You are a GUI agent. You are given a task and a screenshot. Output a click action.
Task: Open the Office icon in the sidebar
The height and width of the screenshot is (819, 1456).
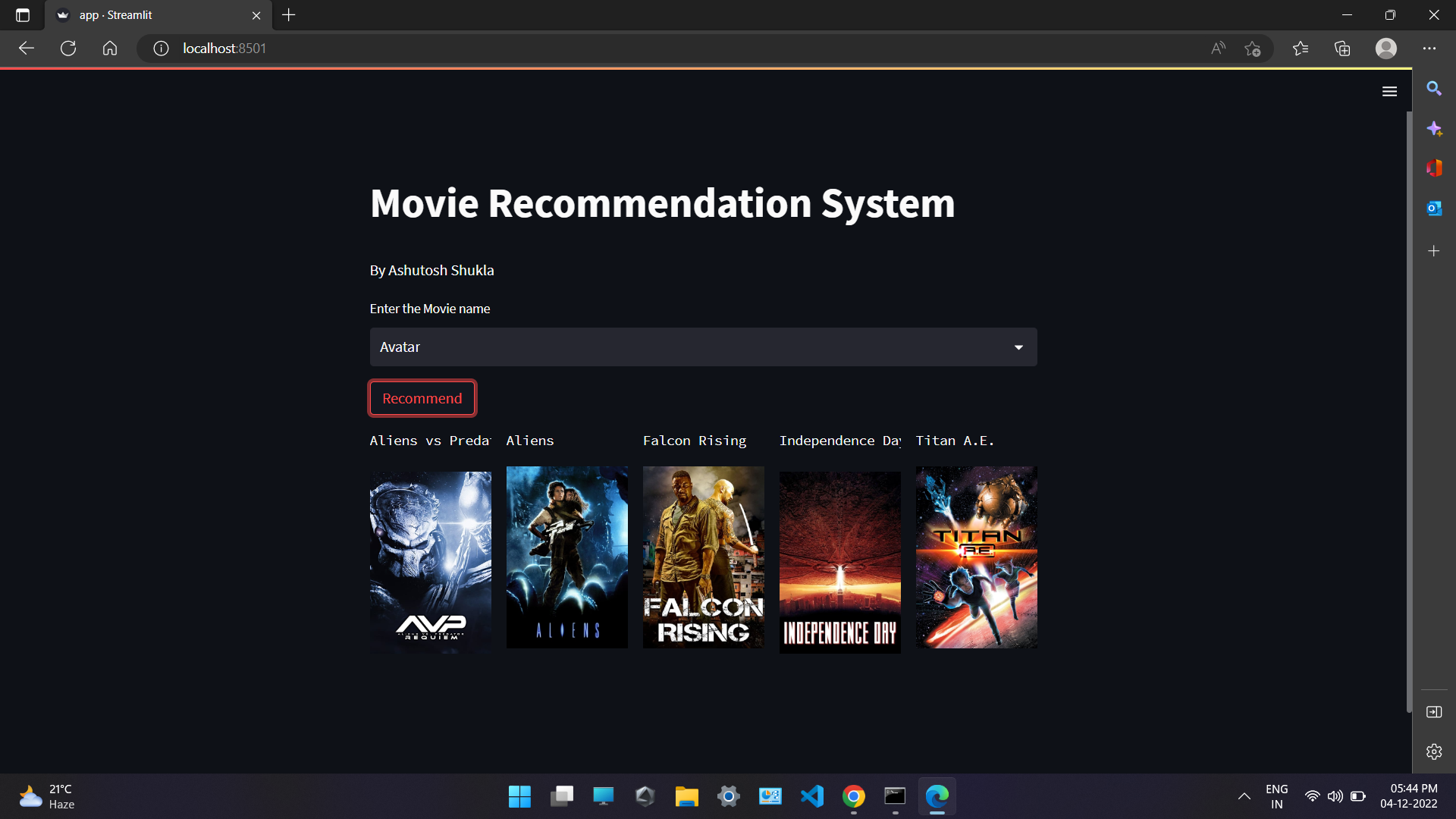[1434, 168]
